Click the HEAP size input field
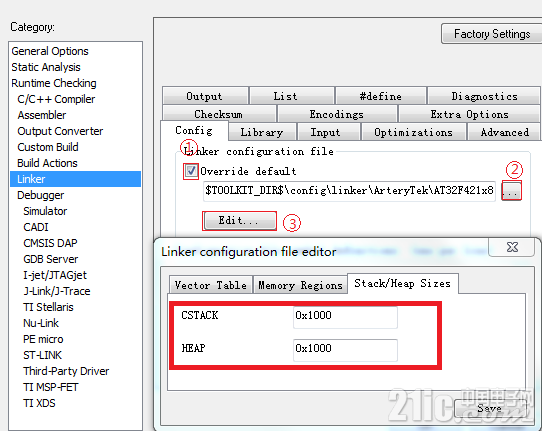Screen dimensions: 542x431 click(345, 350)
